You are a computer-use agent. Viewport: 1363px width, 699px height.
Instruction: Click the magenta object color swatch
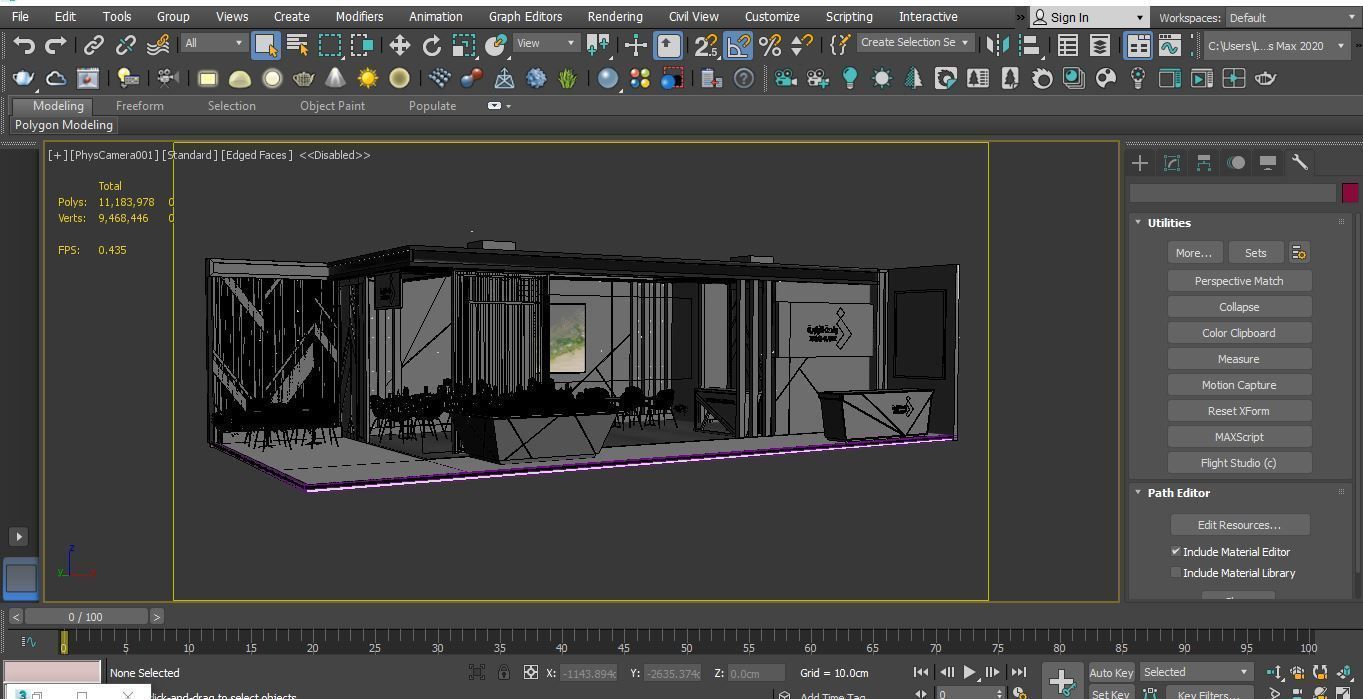tap(1350, 193)
